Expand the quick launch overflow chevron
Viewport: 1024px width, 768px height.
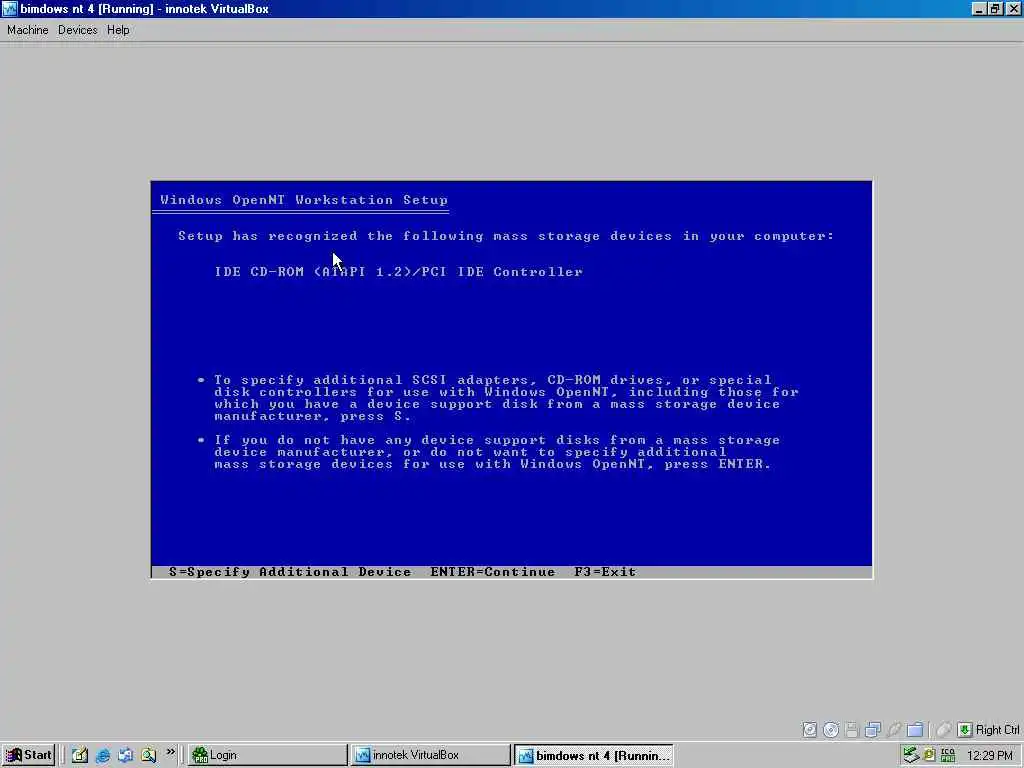[170, 752]
